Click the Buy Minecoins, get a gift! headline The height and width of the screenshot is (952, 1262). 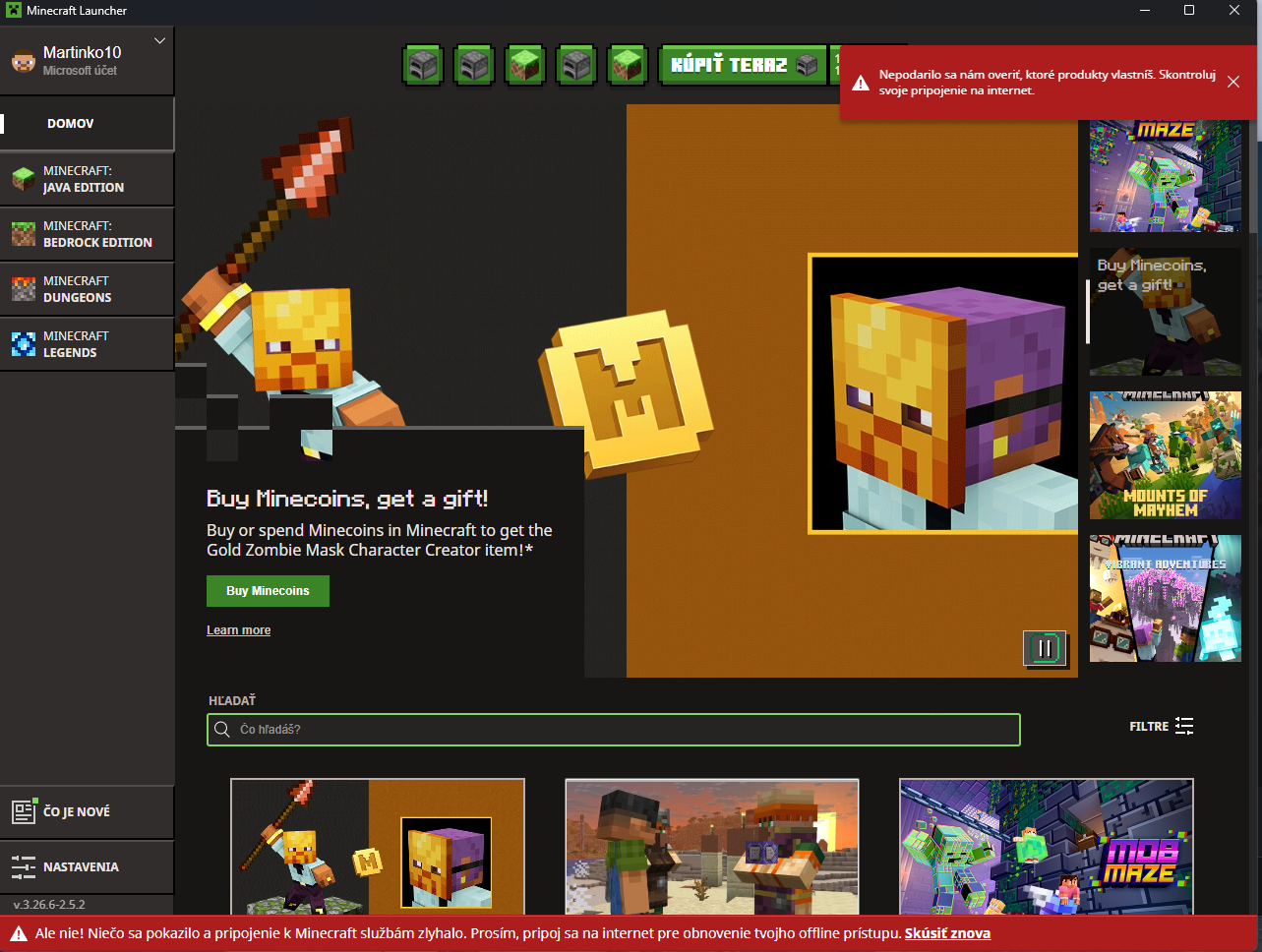point(347,499)
